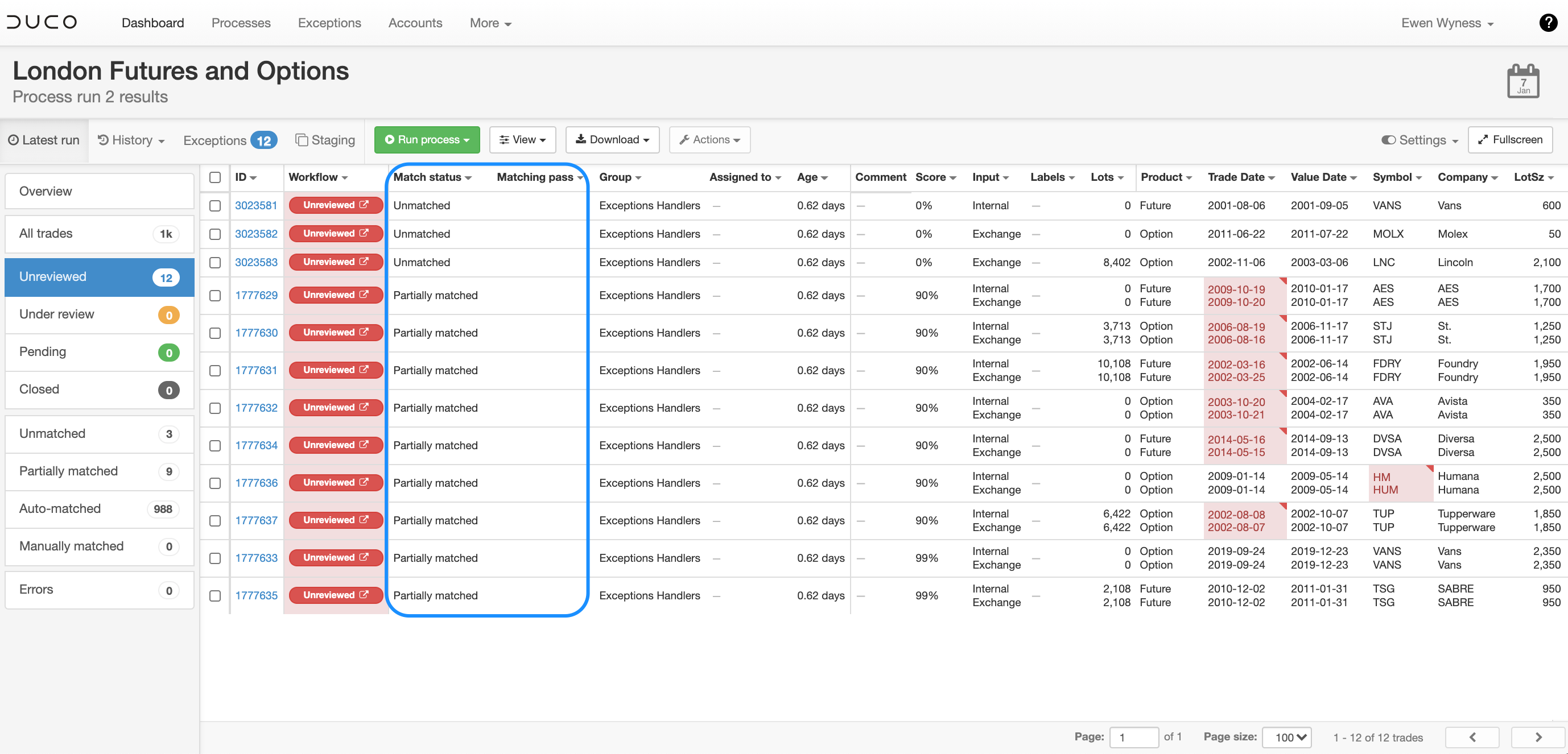Image resolution: width=1568 pixels, height=754 pixels.
Task: Open the Ewen Wyness user menu
Action: click(1447, 23)
